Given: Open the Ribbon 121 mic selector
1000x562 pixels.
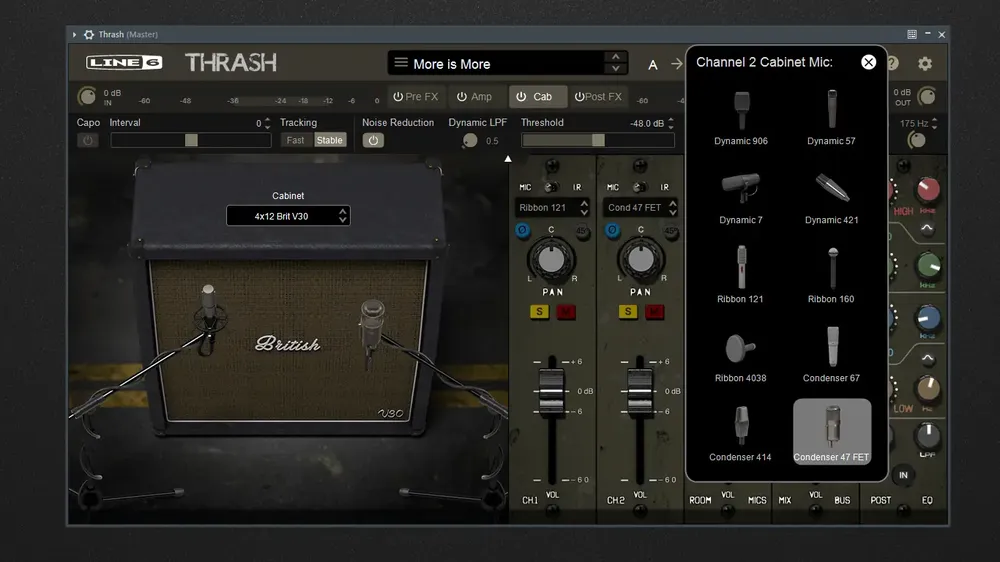Looking at the screenshot, I should (552, 207).
